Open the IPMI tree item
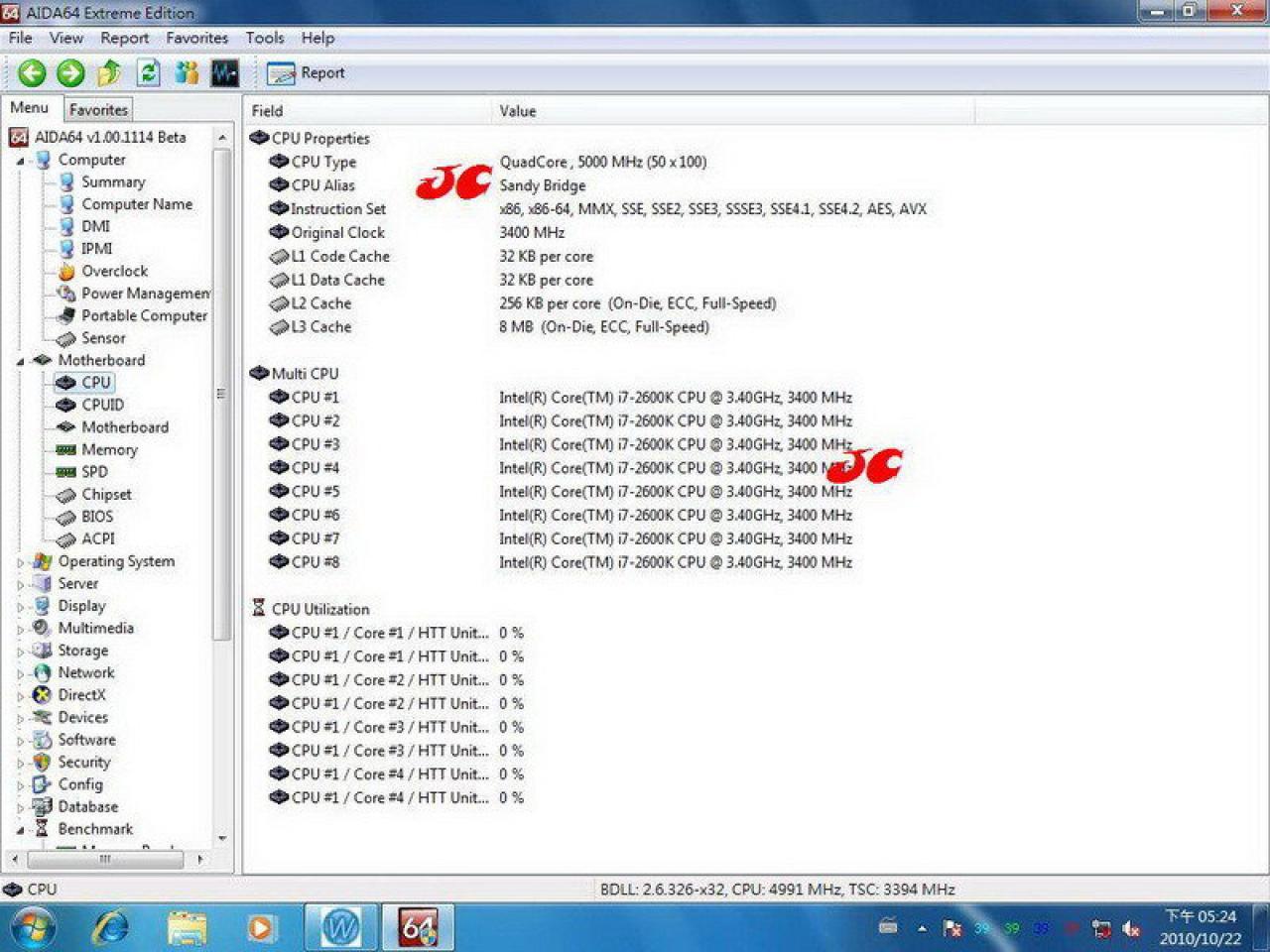The width and height of the screenshot is (1270, 952). click(96, 249)
